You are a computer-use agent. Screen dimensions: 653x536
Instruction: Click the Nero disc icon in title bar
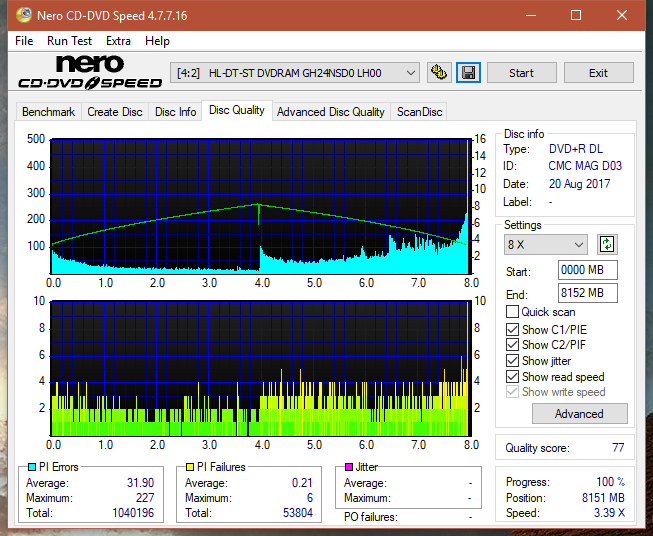23,15
